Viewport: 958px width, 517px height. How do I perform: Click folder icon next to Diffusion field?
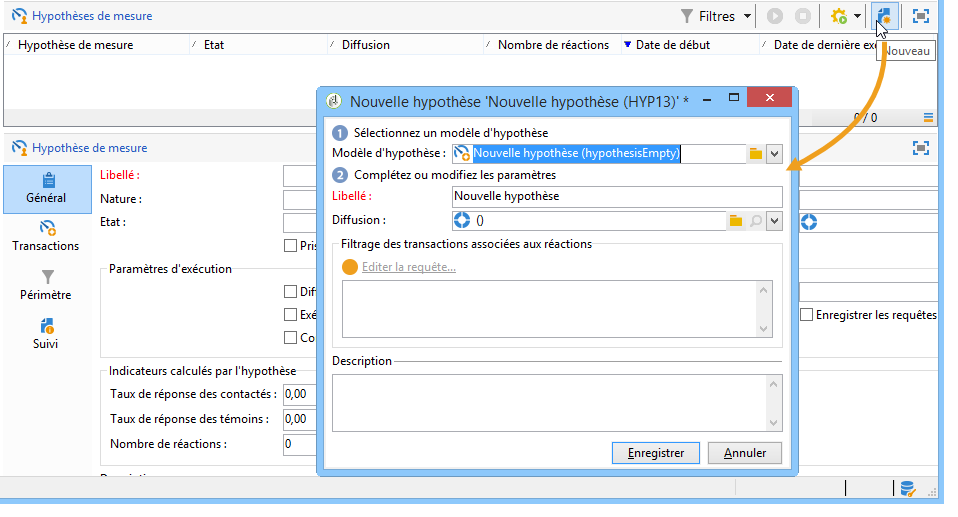[736, 221]
